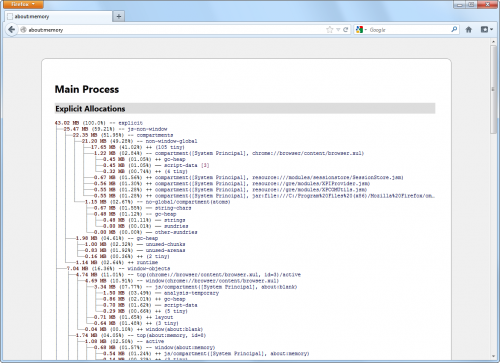The height and width of the screenshot is (363, 500).
Task: Expand the XPIProvider.jsm compartment row
Action: [x=232, y=183]
